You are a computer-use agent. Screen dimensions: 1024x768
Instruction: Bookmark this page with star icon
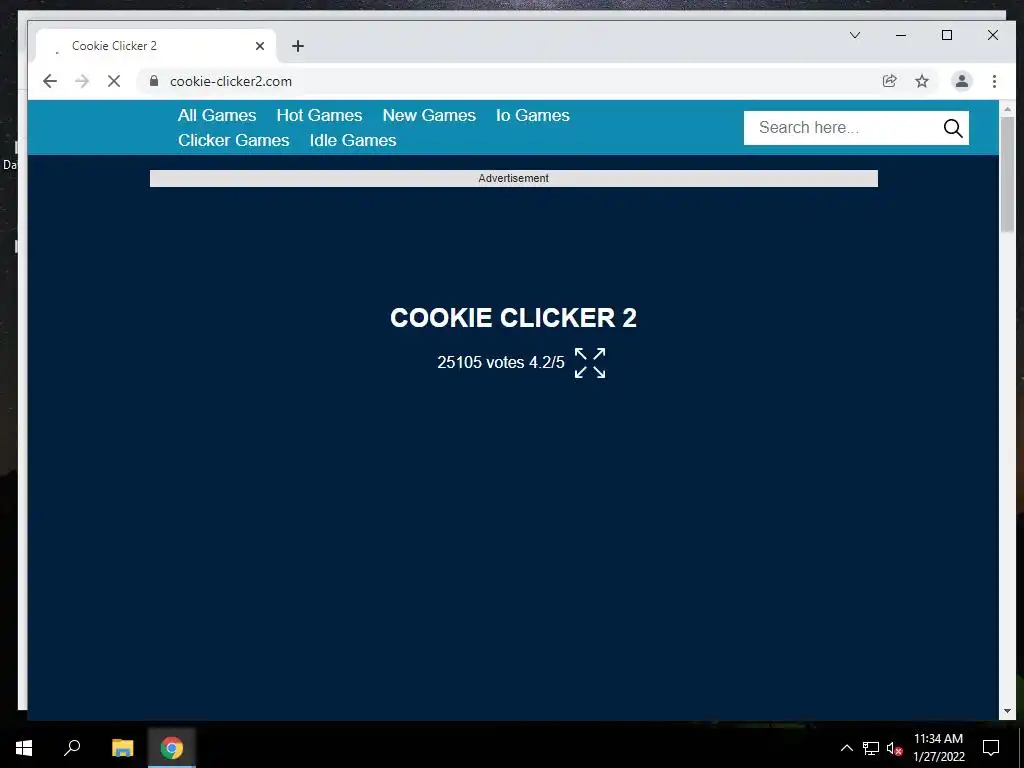[921, 81]
